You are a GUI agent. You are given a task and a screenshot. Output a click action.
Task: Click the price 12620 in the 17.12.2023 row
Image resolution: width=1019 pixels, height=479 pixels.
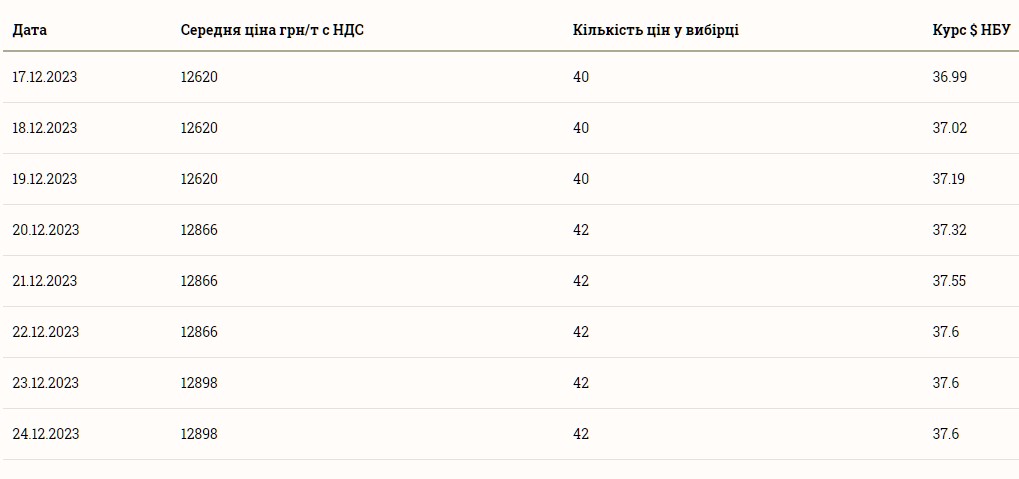point(199,77)
